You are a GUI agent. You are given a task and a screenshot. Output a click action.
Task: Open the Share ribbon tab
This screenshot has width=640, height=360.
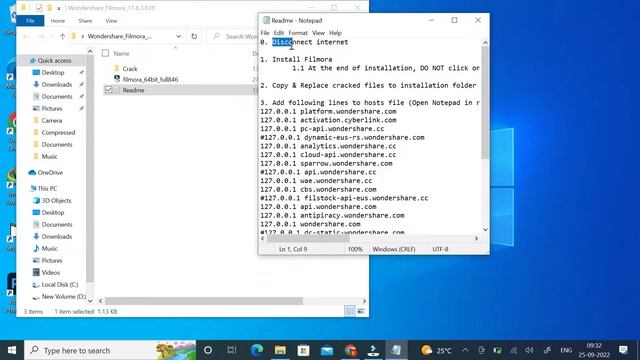click(85, 20)
